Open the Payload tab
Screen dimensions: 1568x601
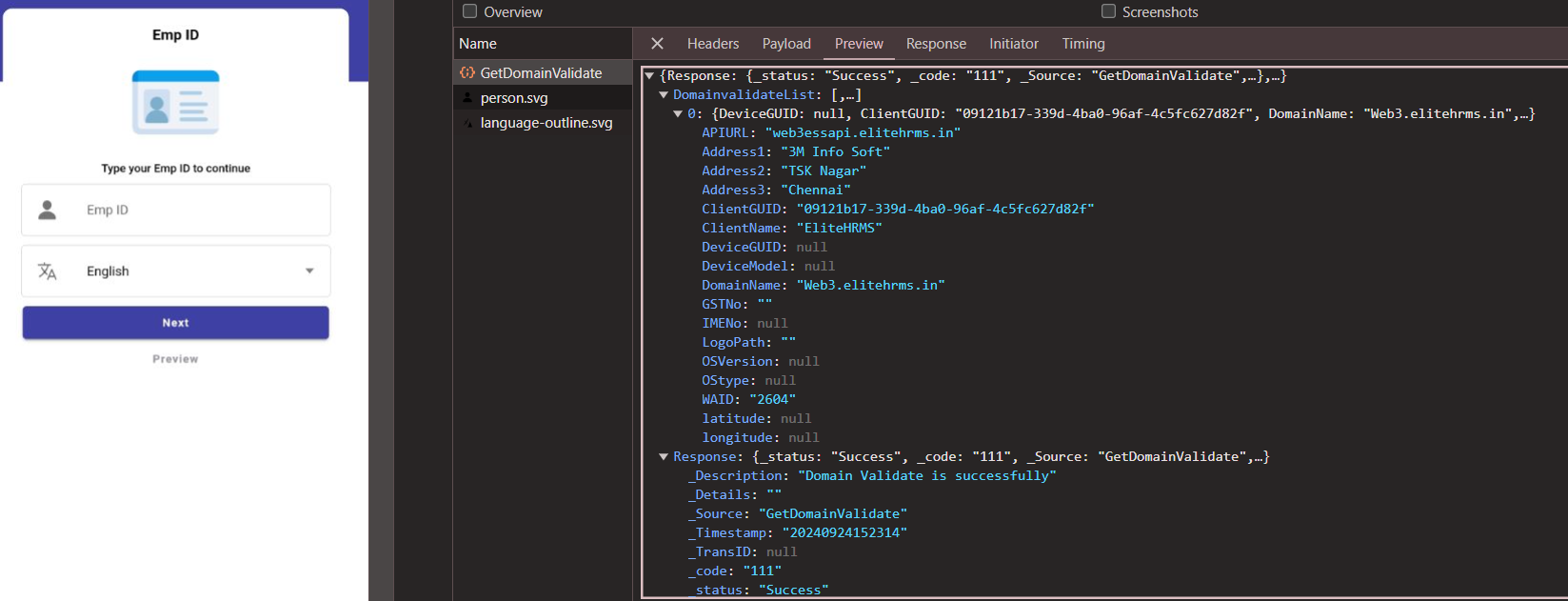point(786,44)
